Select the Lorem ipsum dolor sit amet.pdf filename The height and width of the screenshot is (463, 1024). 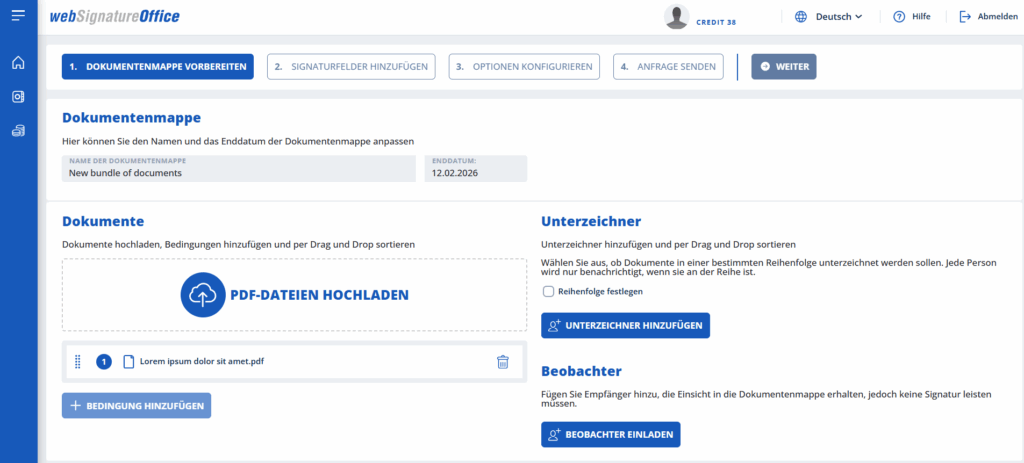[202, 362]
